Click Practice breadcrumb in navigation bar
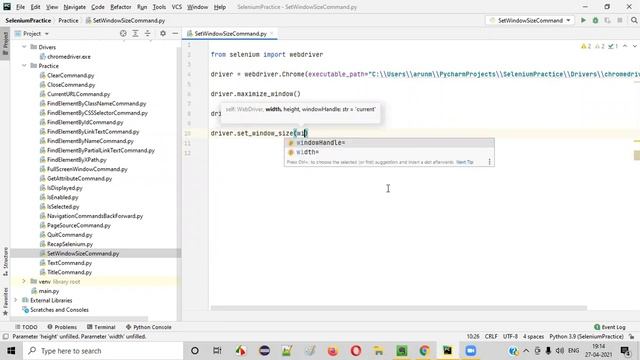The image size is (640, 360). tap(68, 20)
